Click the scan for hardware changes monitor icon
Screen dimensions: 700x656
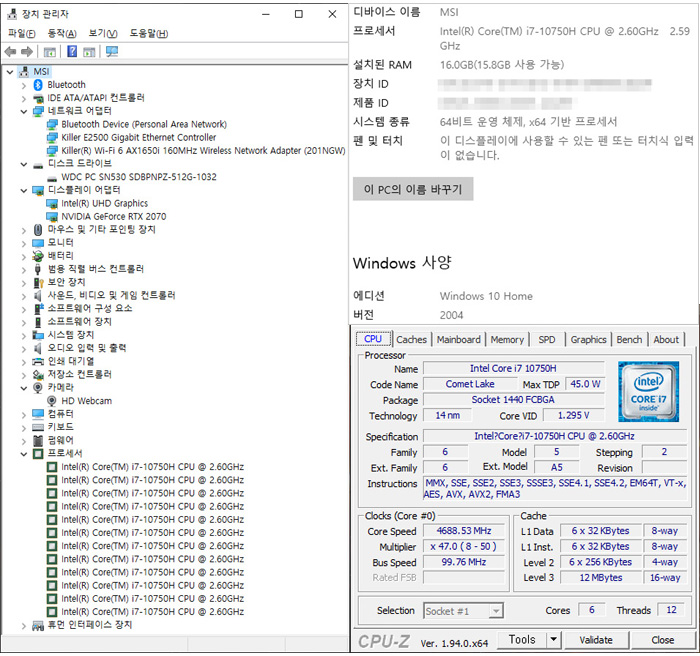click(112, 51)
